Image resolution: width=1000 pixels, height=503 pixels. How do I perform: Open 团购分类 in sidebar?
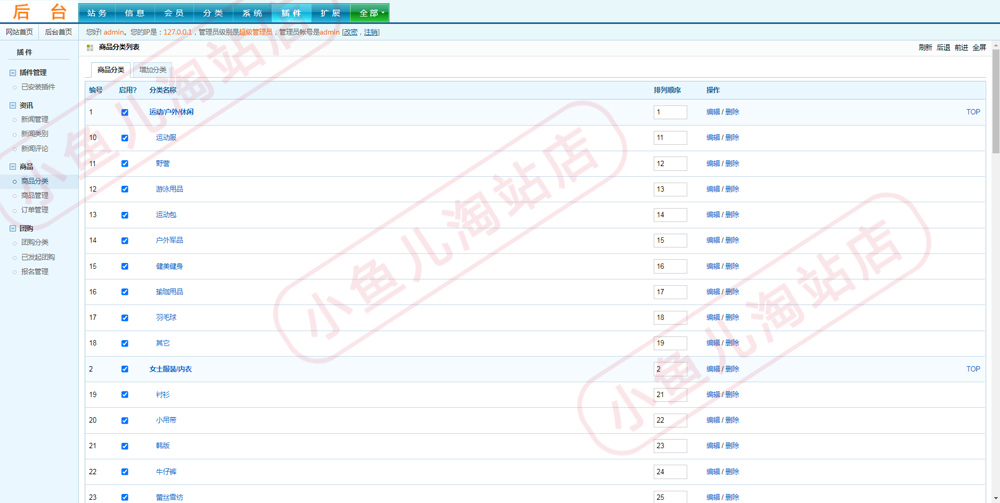(34, 242)
